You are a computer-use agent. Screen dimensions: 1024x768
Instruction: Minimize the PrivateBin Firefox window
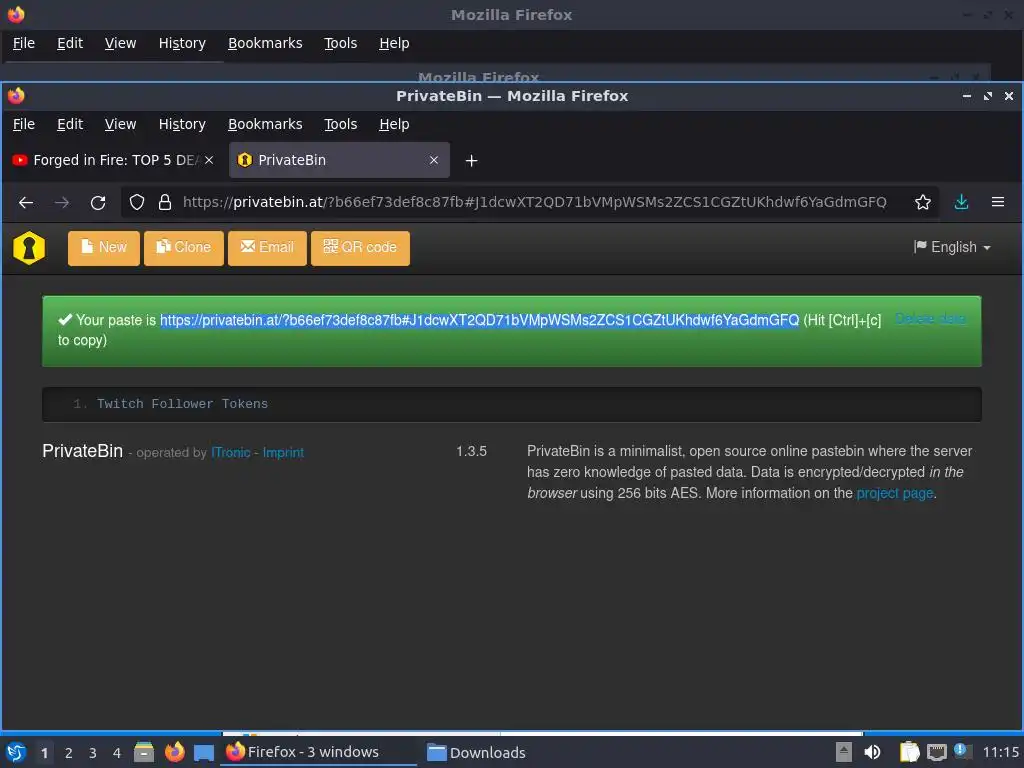(x=967, y=96)
